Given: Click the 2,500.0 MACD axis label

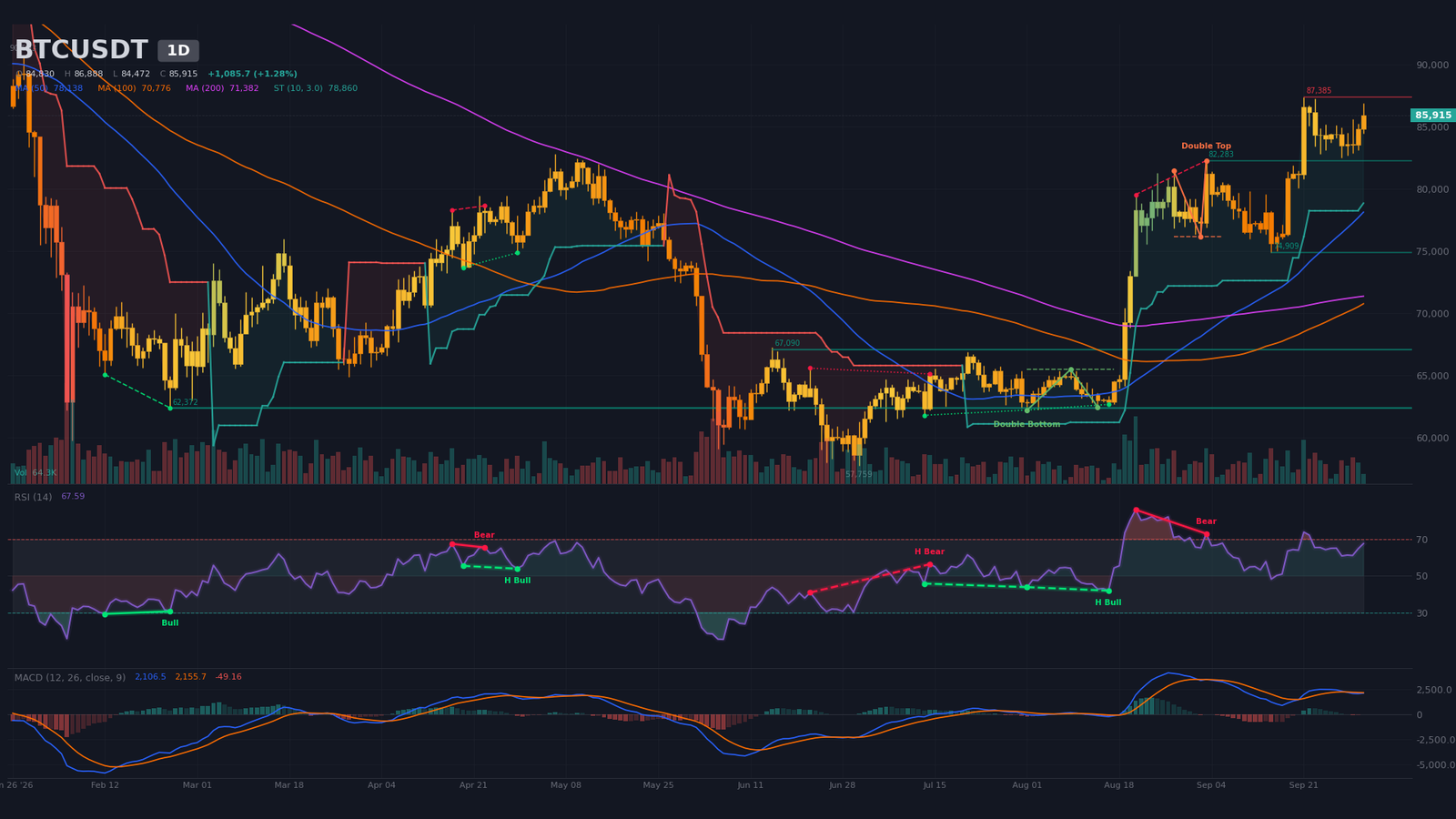Looking at the screenshot, I should [1433, 690].
